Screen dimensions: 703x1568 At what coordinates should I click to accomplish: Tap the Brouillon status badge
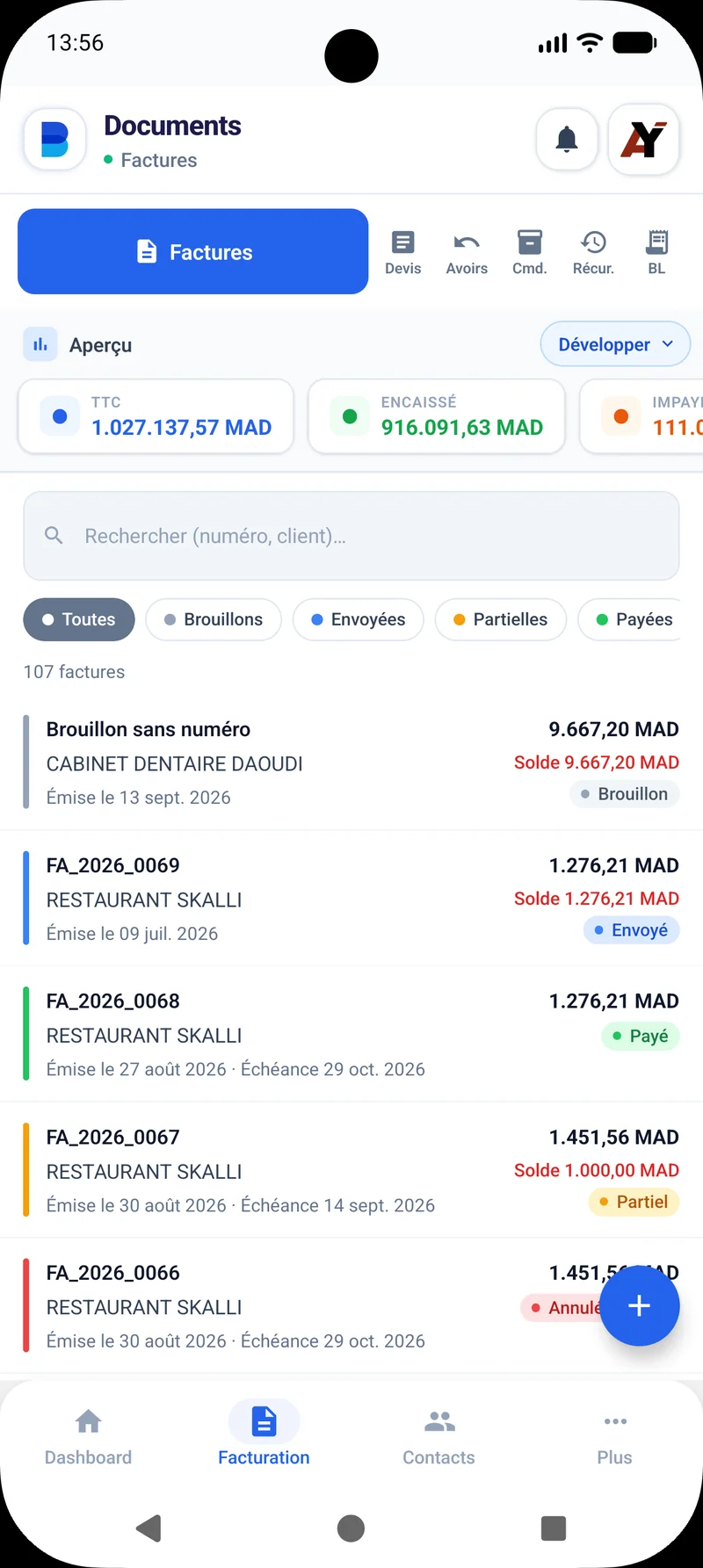click(625, 794)
